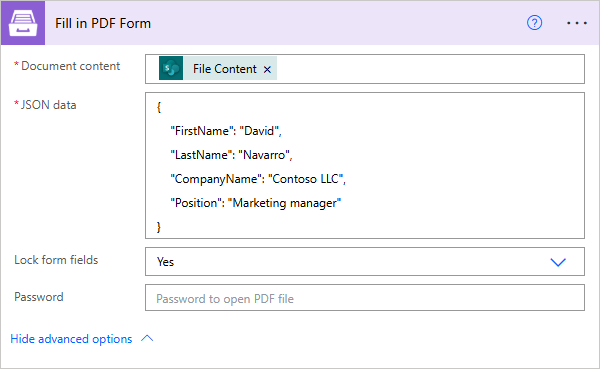600x369 pixels.
Task: Click Hide advanced options link
Action: [71, 339]
